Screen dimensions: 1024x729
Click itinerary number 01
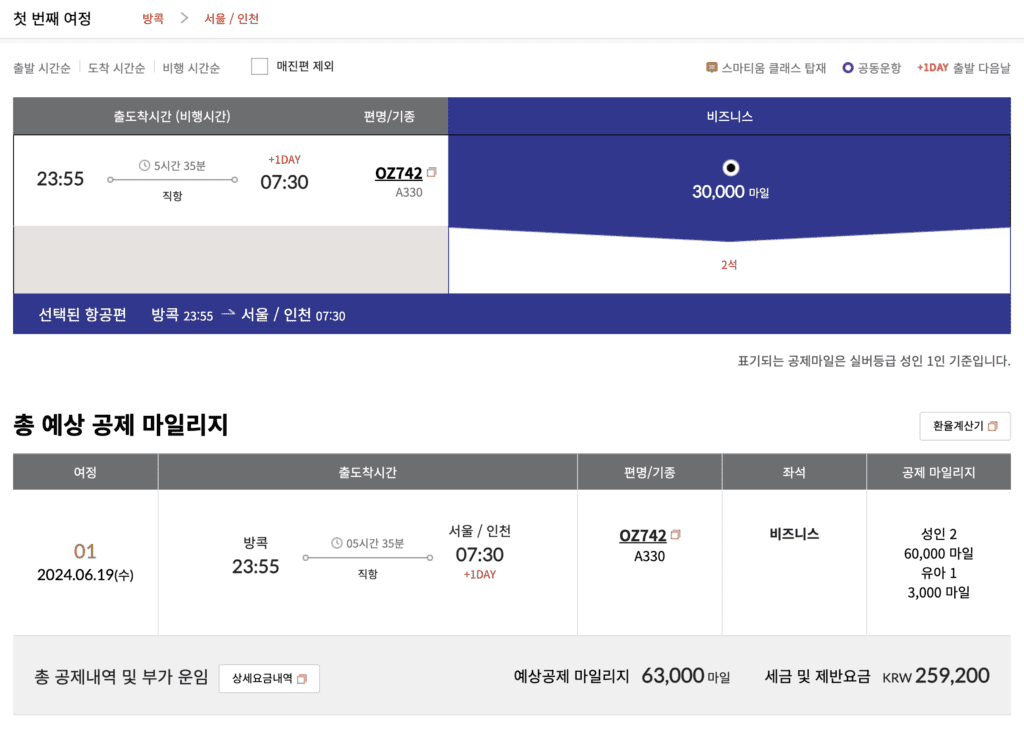pos(85,551)
